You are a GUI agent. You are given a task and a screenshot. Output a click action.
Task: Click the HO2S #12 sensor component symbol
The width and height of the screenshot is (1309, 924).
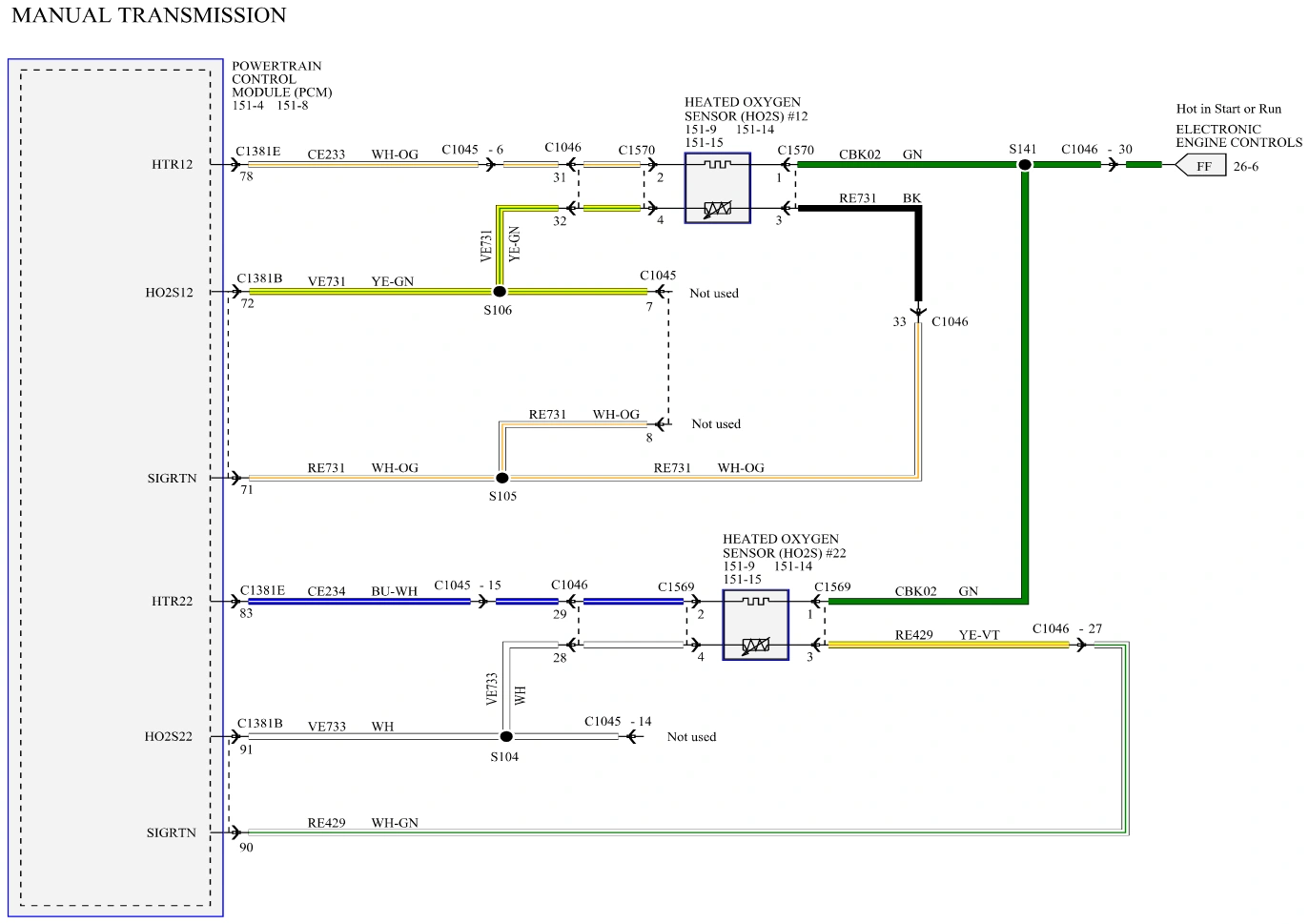point(717,188)
